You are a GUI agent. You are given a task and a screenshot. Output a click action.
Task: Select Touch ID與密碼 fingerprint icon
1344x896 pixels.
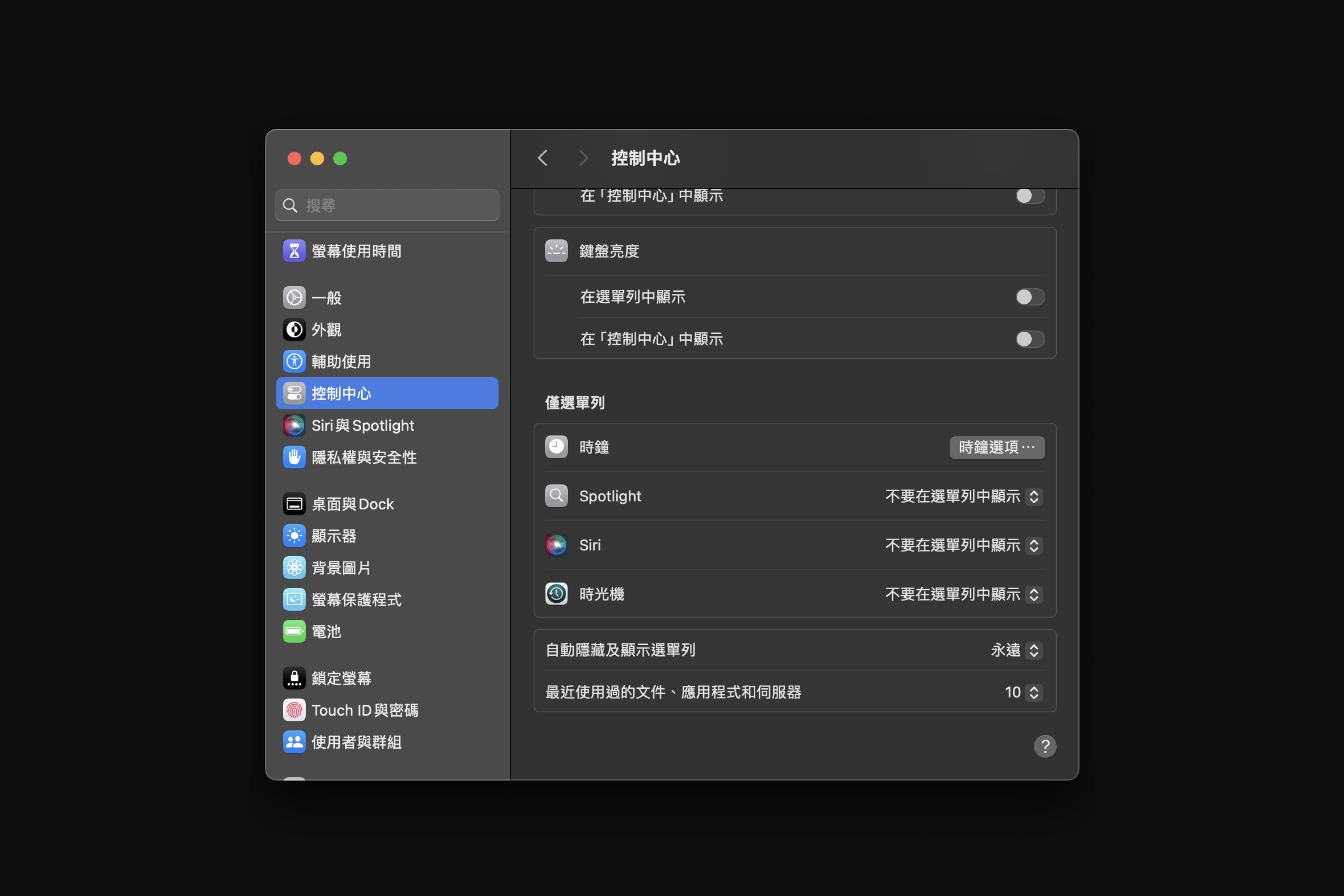tap(294, 710)
